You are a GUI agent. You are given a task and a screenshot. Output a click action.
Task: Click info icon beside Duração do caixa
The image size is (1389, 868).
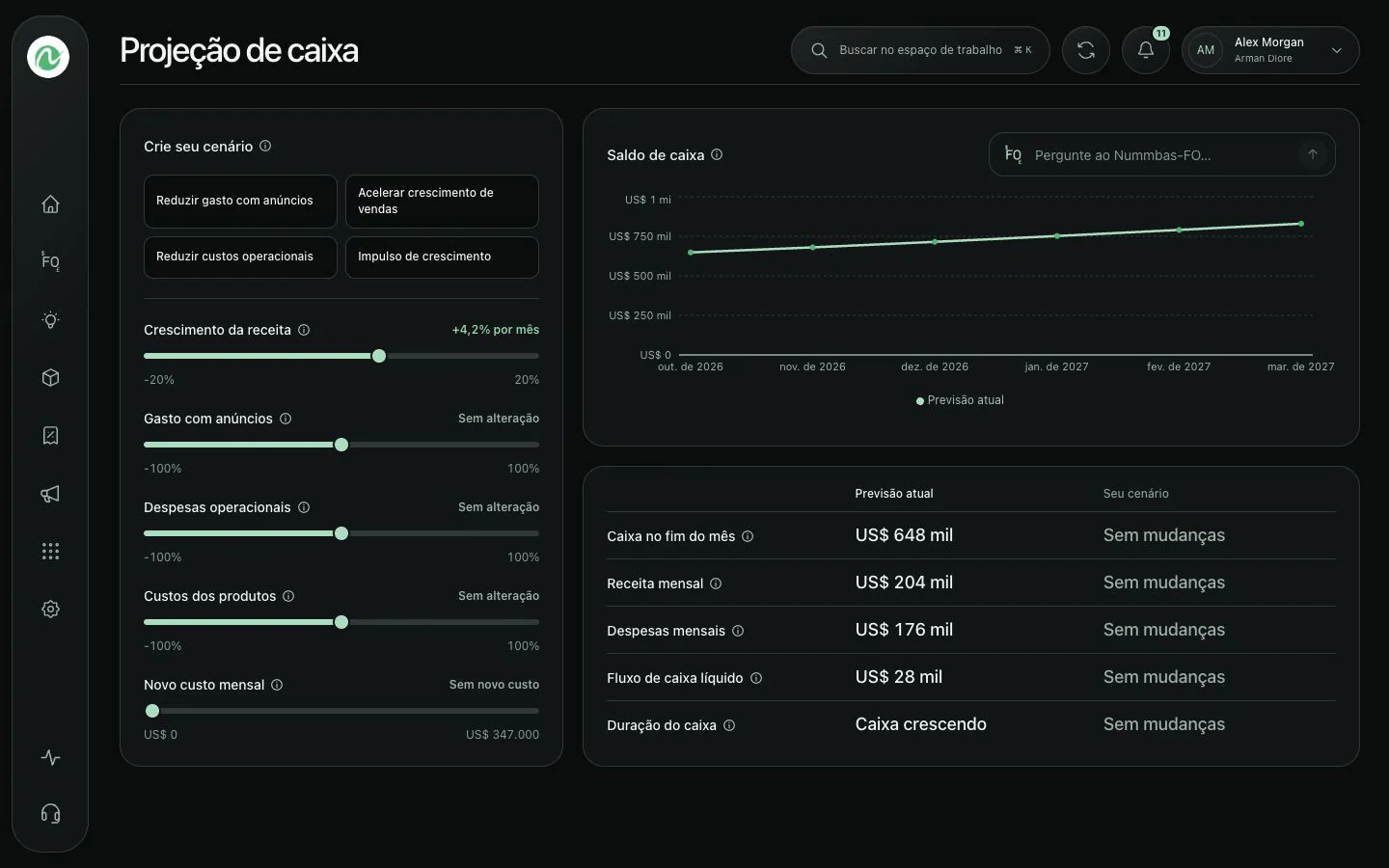tap(729, 725)
